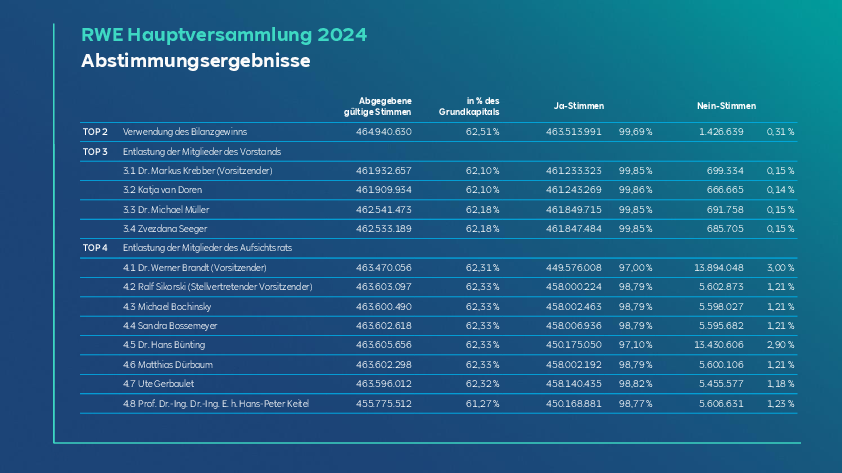Click '4.1 Dr. Werner Brandt (Vorsitzender)'
Image resolution: width=842 pixels, height=473 pixels.
(194, 268)
